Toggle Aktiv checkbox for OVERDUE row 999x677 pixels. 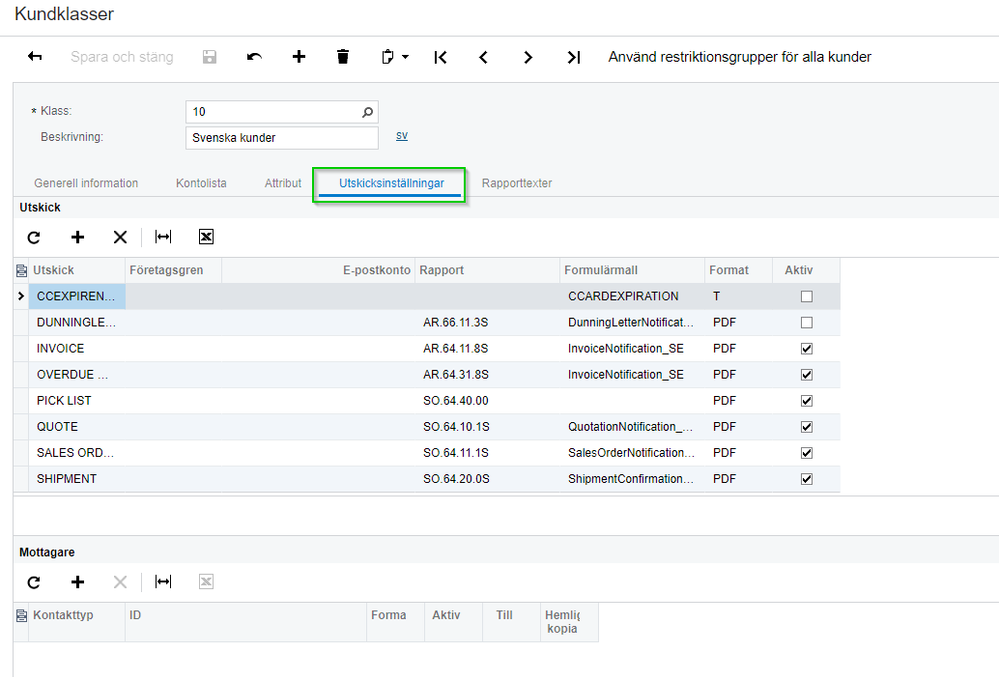(x=807, y=375)
